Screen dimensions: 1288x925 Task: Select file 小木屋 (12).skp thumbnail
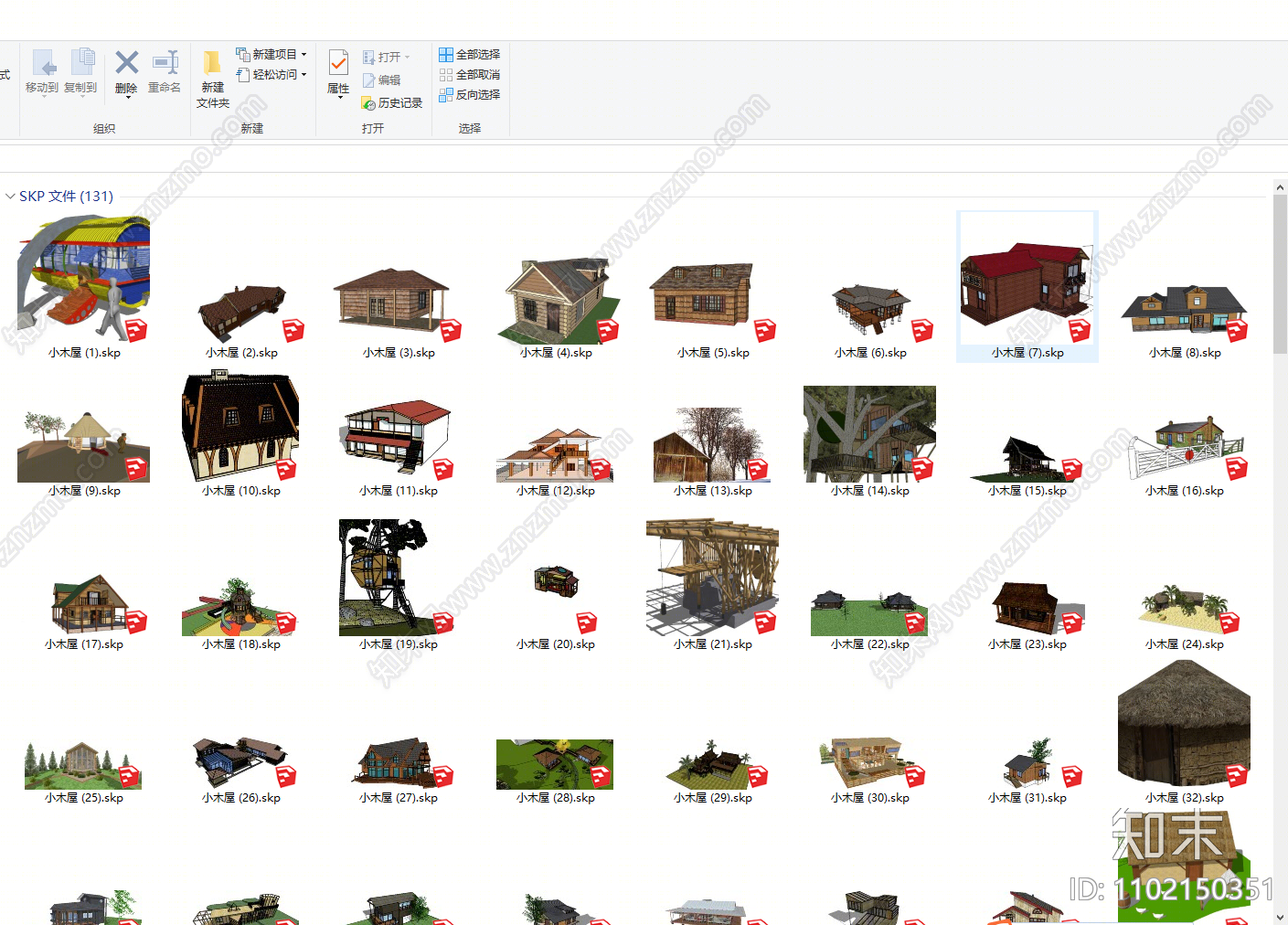point(555,454)
